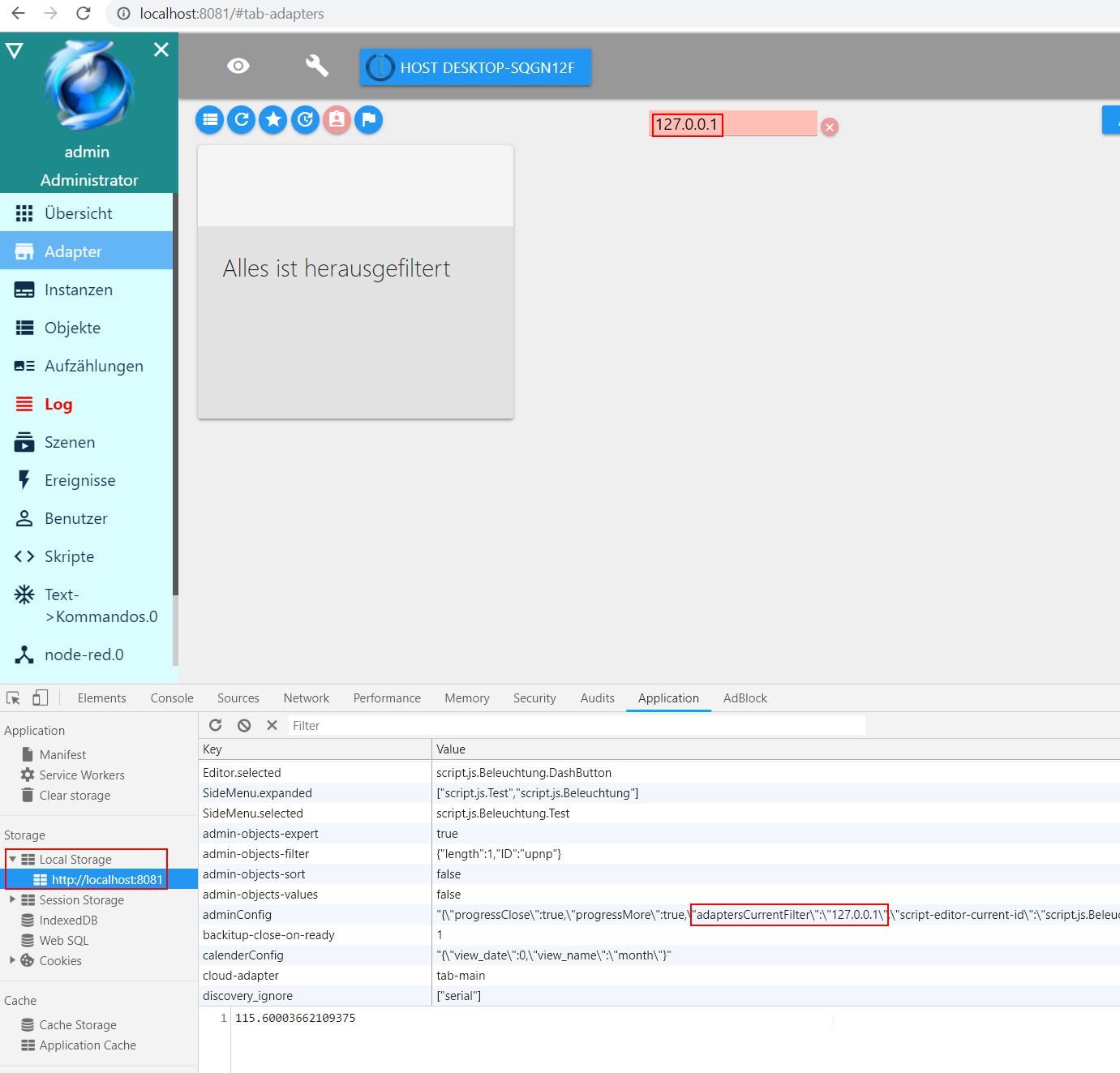Open Ereignisse in side menu
Viewport: 1120px width, 1073px height.
click(86, 480)
